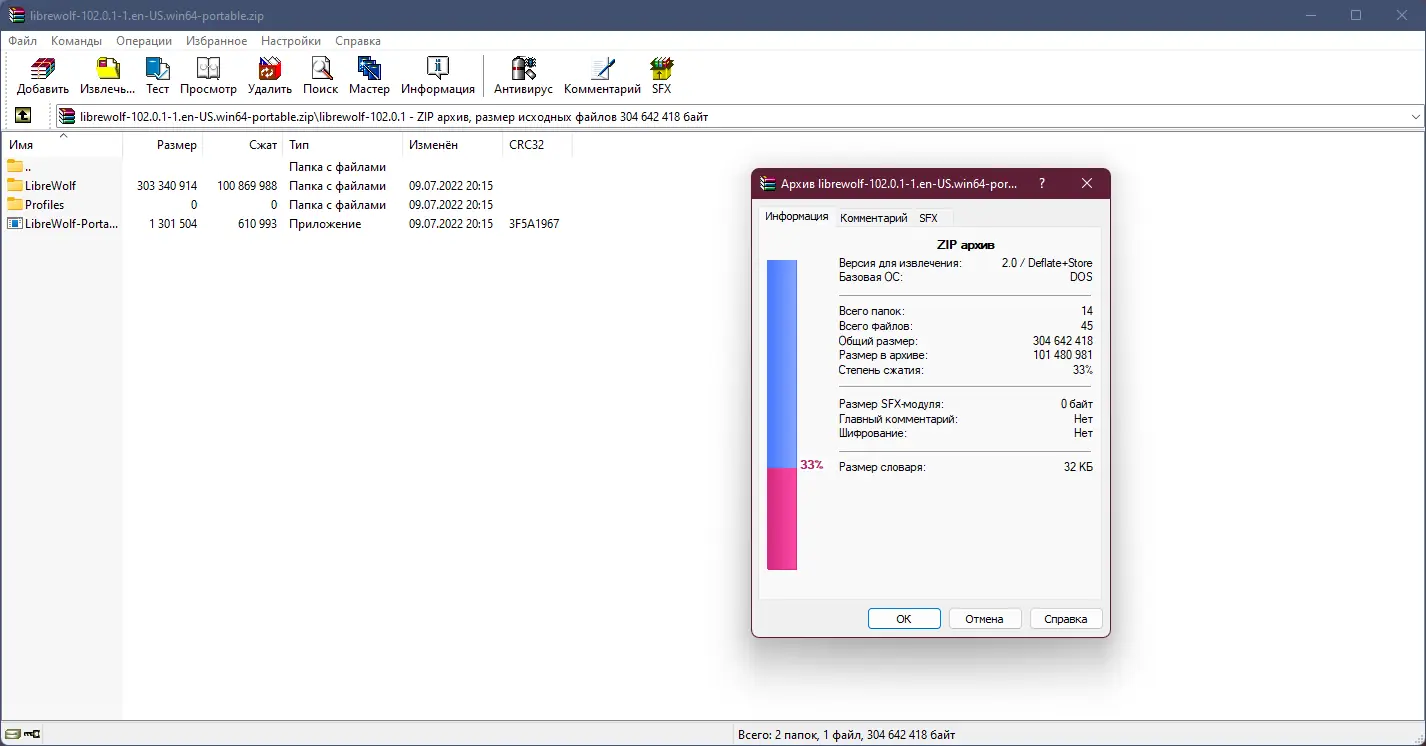Click the size value "1 301 504"
This screenshot has height=746, width=1426.
pyautogui.click(x=173, y=224)
